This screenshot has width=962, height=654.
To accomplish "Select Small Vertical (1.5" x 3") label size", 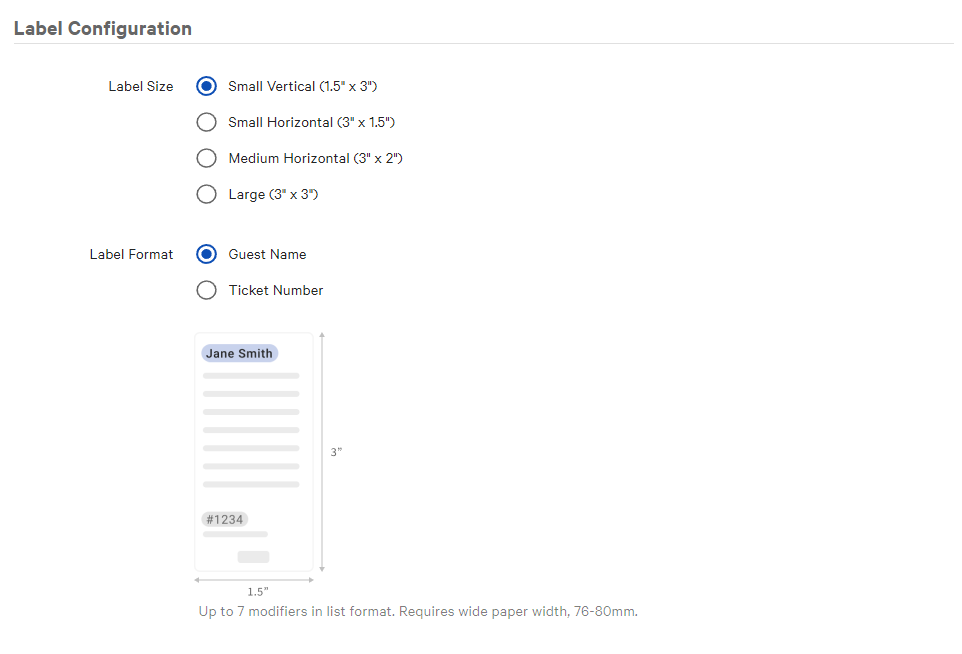I will (207, 86).
